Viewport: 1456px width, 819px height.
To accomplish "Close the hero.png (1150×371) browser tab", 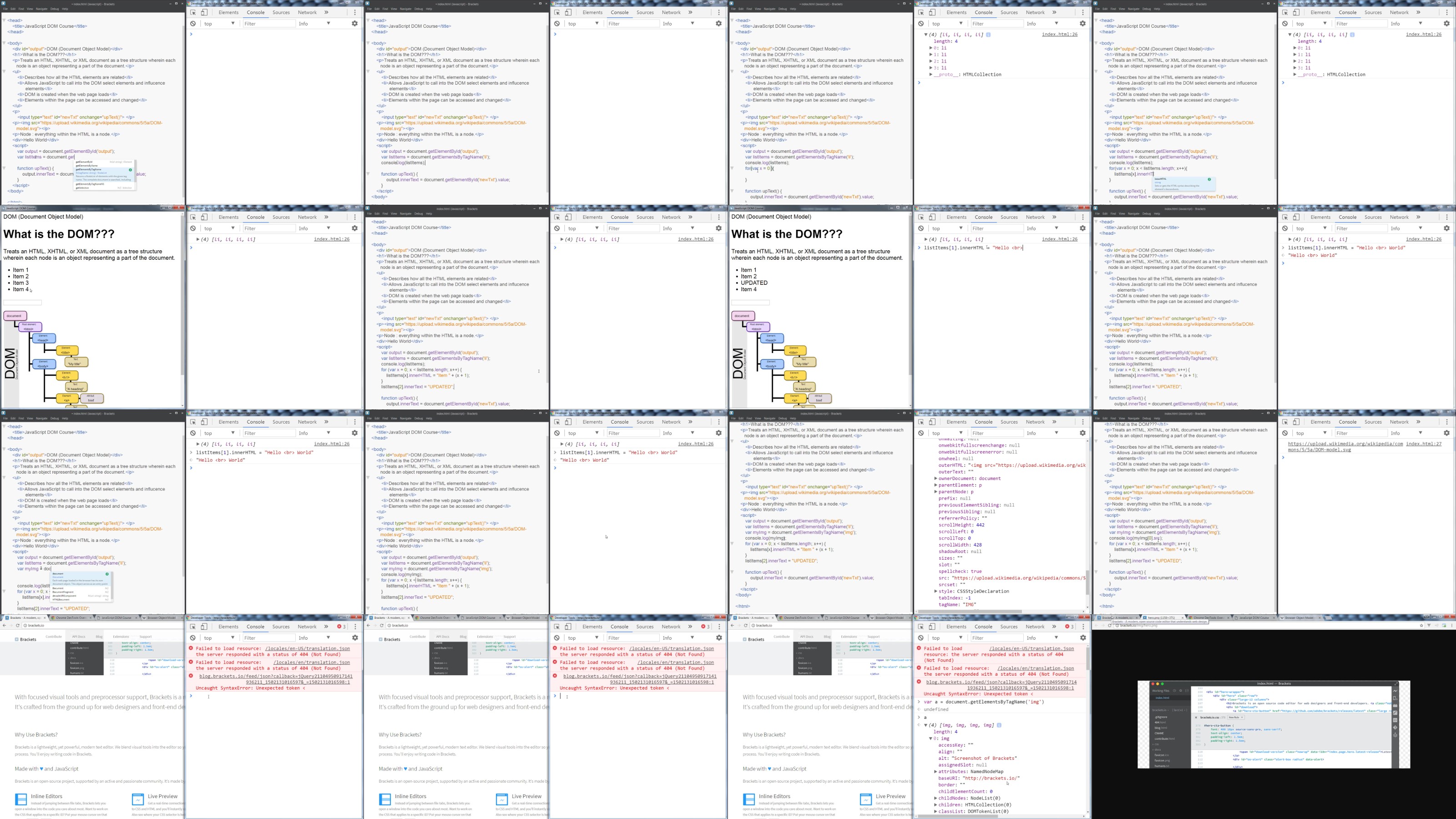I will tap(1183, 618).
